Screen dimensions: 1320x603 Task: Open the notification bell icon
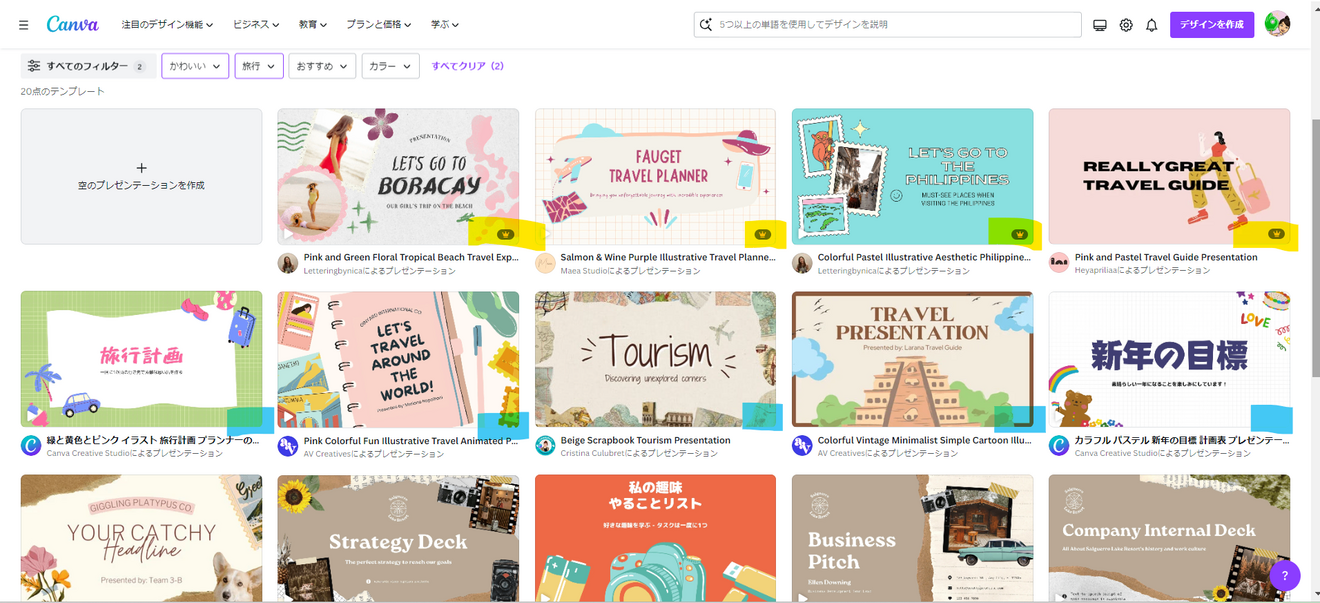1152,24
